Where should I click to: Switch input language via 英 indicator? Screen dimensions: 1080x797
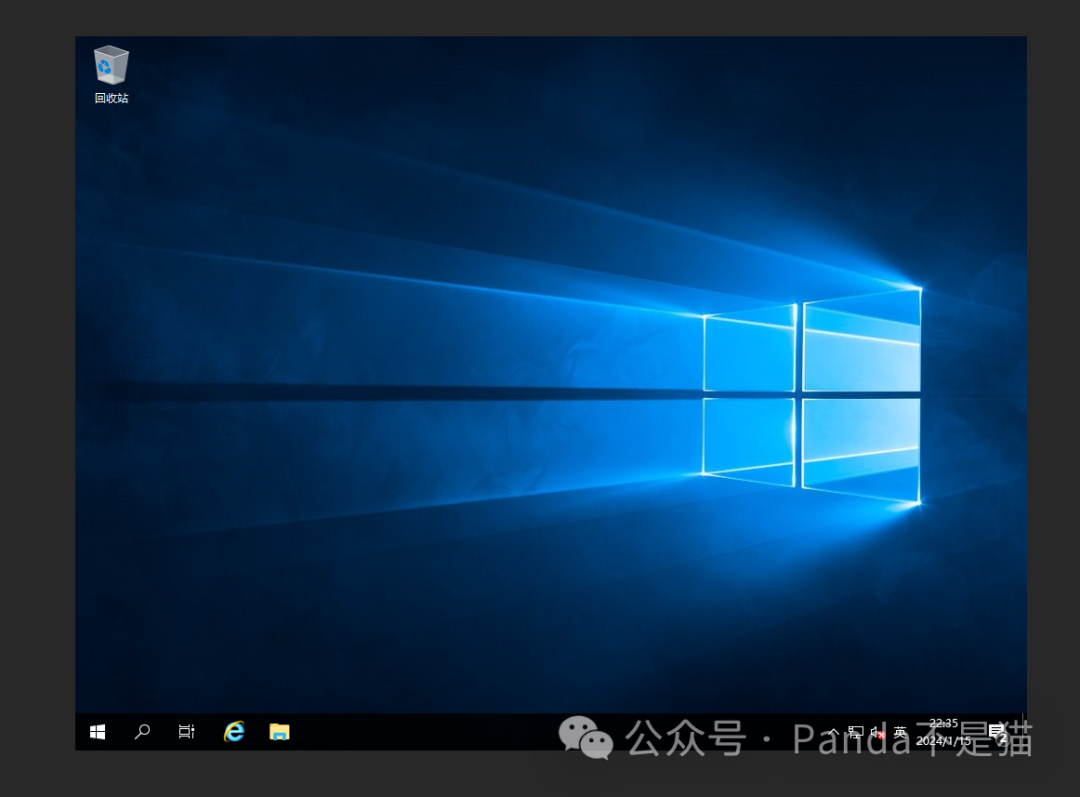[900, 732]
